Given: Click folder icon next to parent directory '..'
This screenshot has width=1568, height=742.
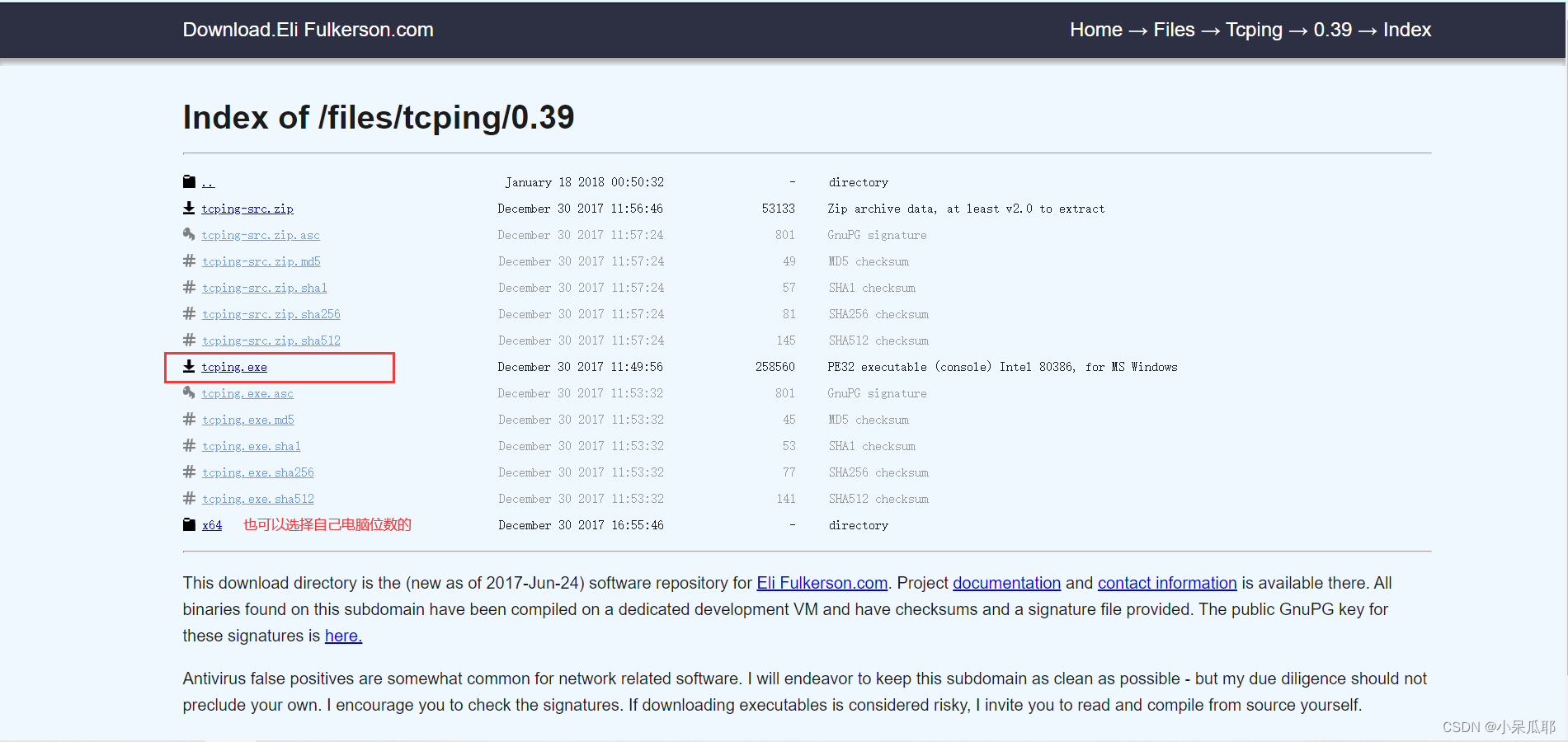Looking at the screenshot, I should pos(189,181).
